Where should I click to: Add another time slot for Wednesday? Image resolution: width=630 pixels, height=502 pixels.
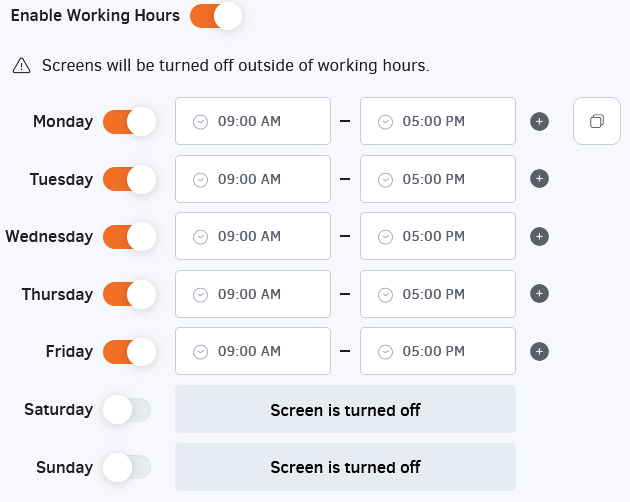click(x=539, y=237)
